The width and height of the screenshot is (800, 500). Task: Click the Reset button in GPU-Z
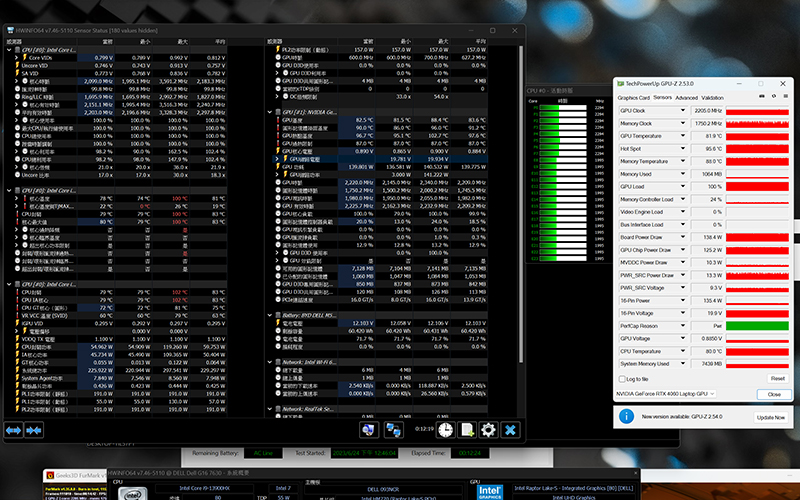click(x=778, y=379)
